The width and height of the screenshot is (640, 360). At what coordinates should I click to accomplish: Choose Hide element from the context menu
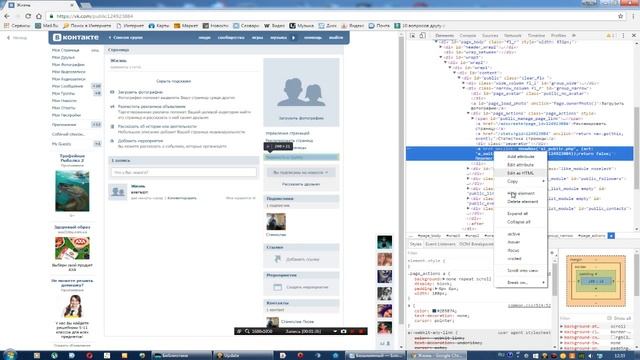[520, 193]
